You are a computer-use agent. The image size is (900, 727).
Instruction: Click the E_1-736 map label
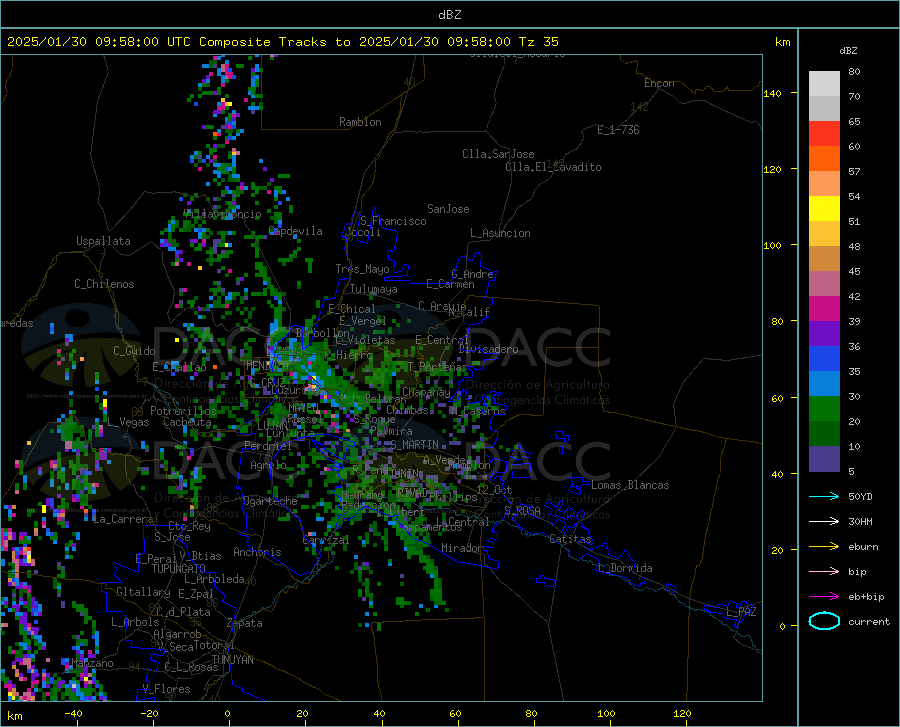618,130
